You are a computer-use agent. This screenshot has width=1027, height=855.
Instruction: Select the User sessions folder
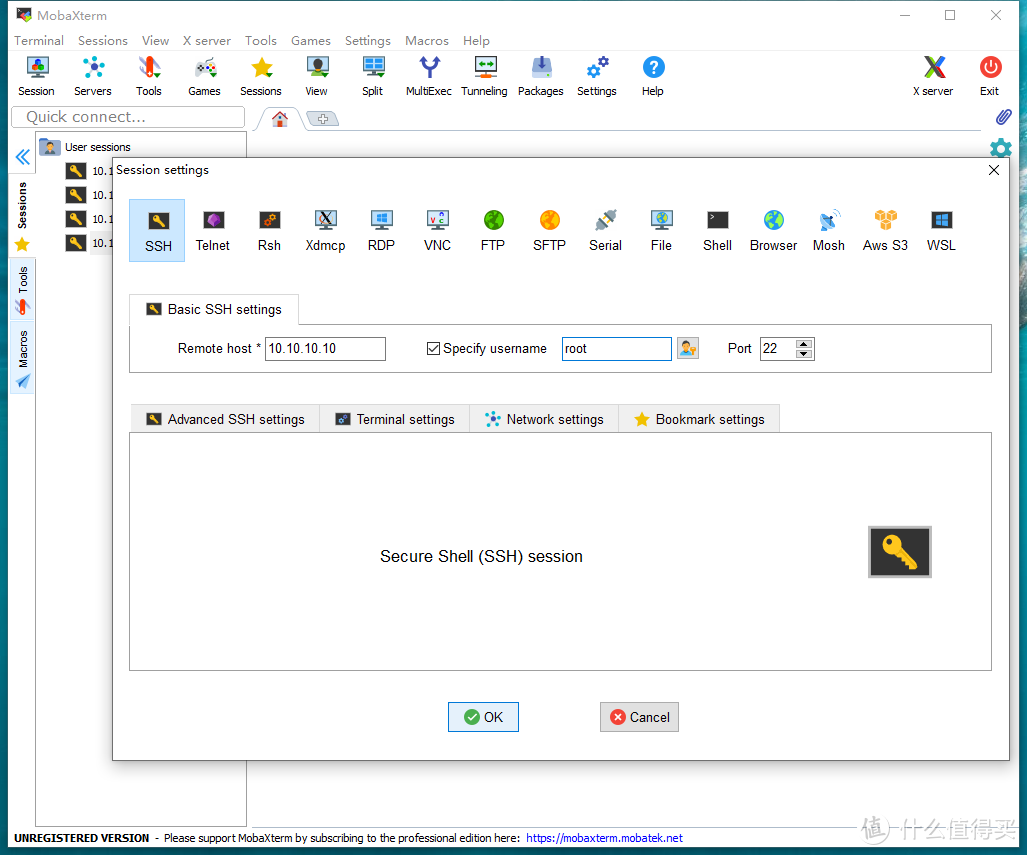(85, 147)
